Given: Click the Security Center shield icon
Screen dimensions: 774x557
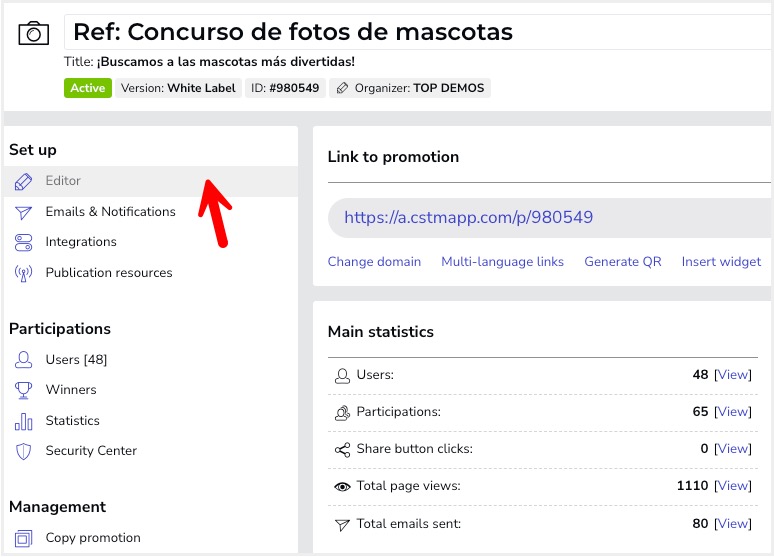Looking at the screenshot, I should pos(24,451).
